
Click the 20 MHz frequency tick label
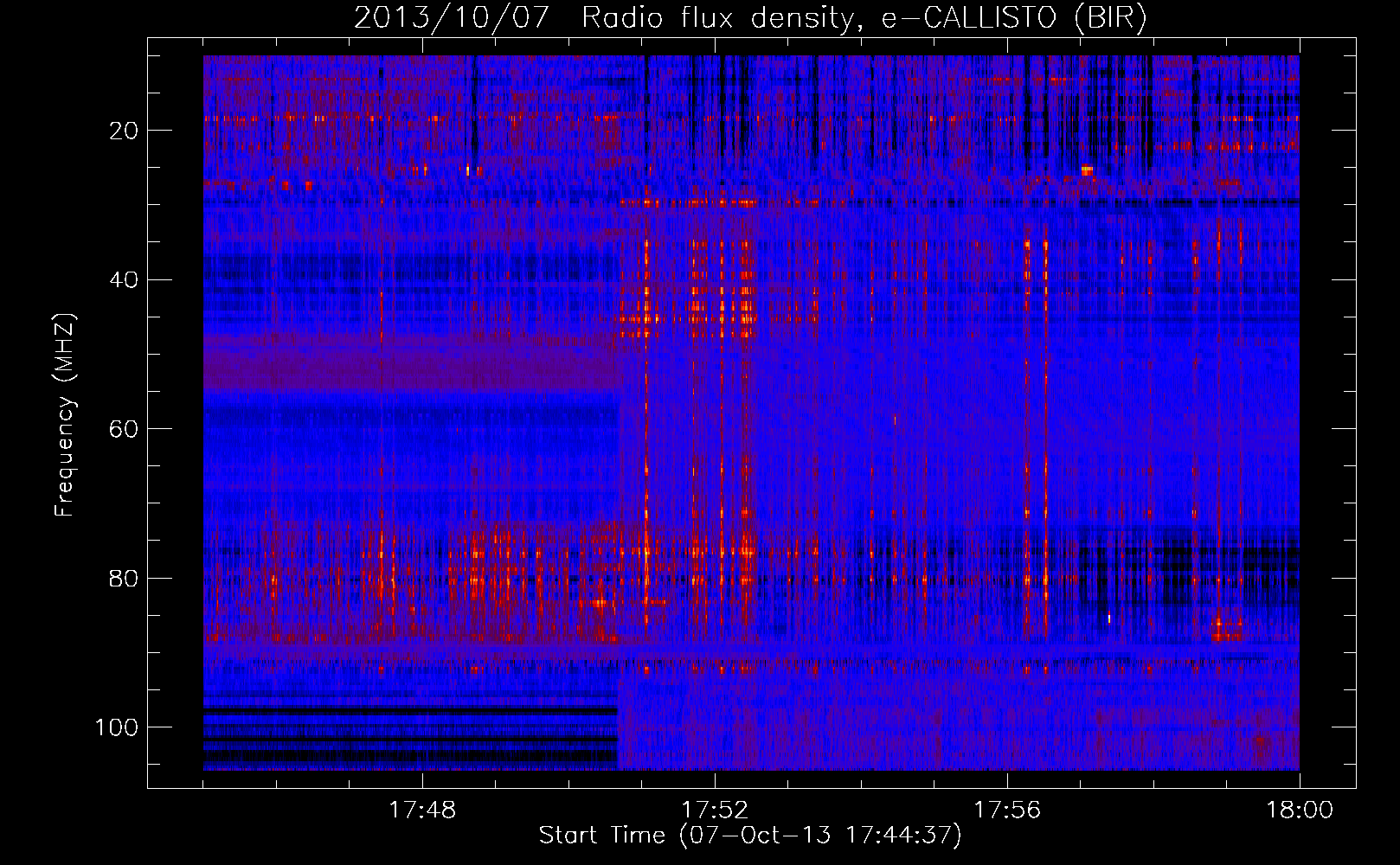[125, 131]
